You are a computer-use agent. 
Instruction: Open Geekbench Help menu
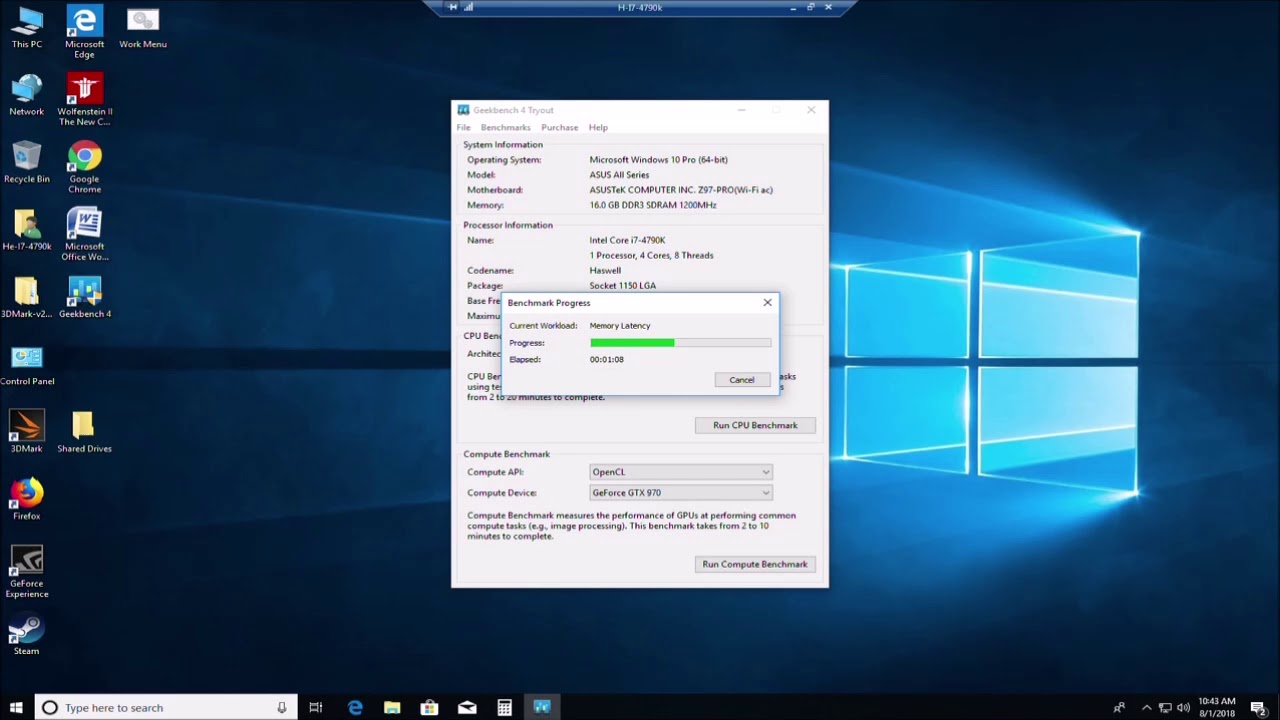(598, 127)
